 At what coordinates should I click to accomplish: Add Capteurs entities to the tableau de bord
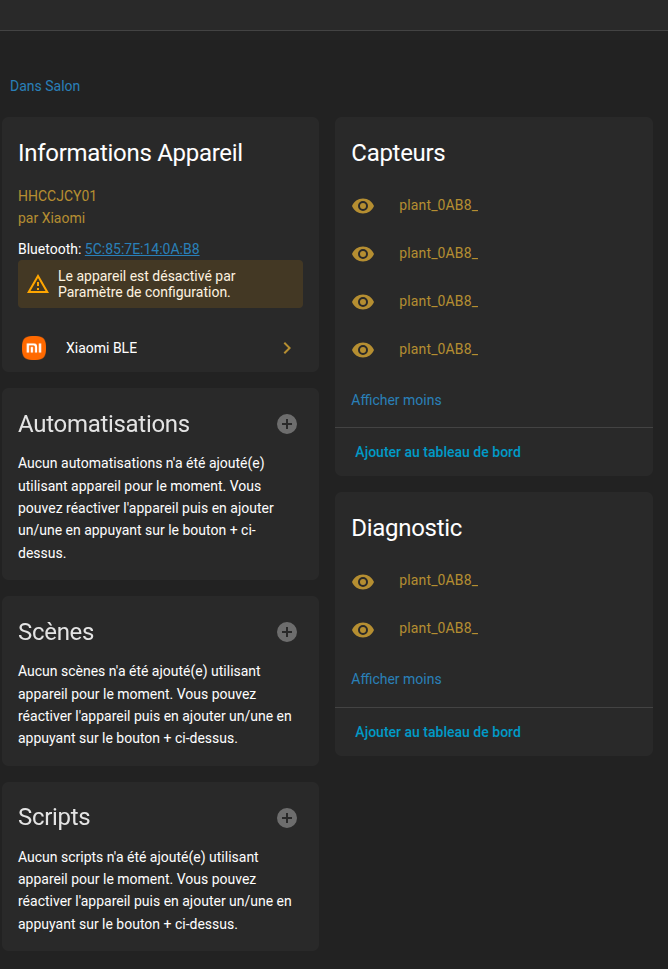(x=438, y=452)
